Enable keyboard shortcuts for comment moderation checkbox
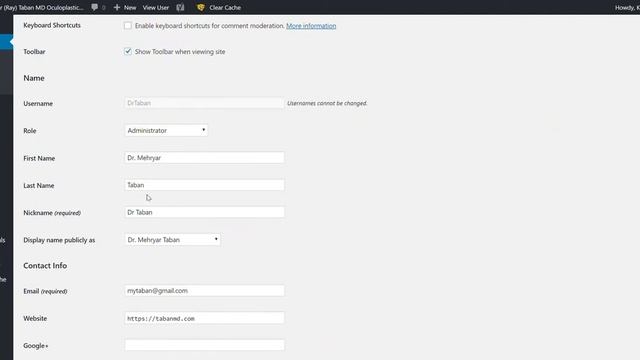The image size is (640, 360). pos(128,25)
